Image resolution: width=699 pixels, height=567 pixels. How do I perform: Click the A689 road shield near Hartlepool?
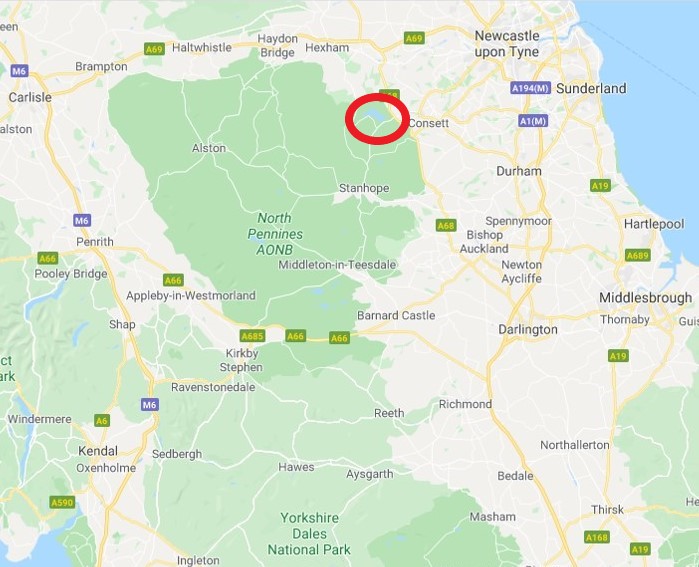(638, 255)
